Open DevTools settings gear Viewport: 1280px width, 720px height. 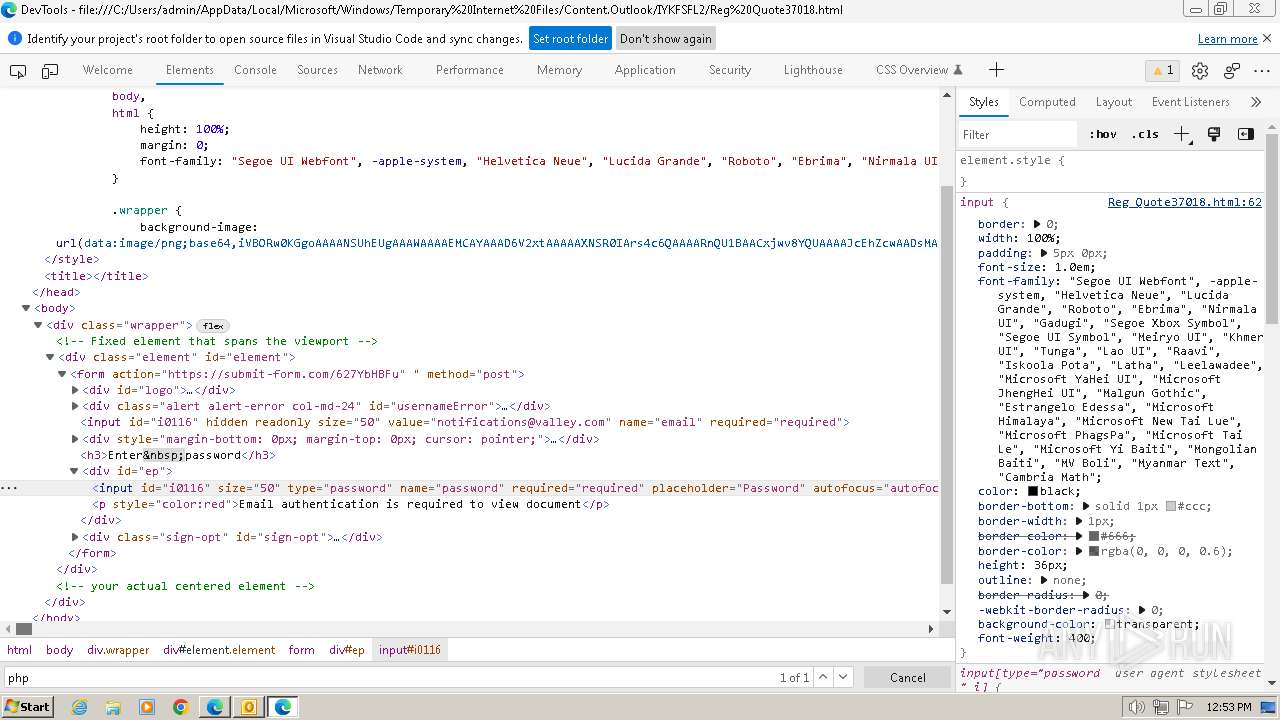(1200, 70)
